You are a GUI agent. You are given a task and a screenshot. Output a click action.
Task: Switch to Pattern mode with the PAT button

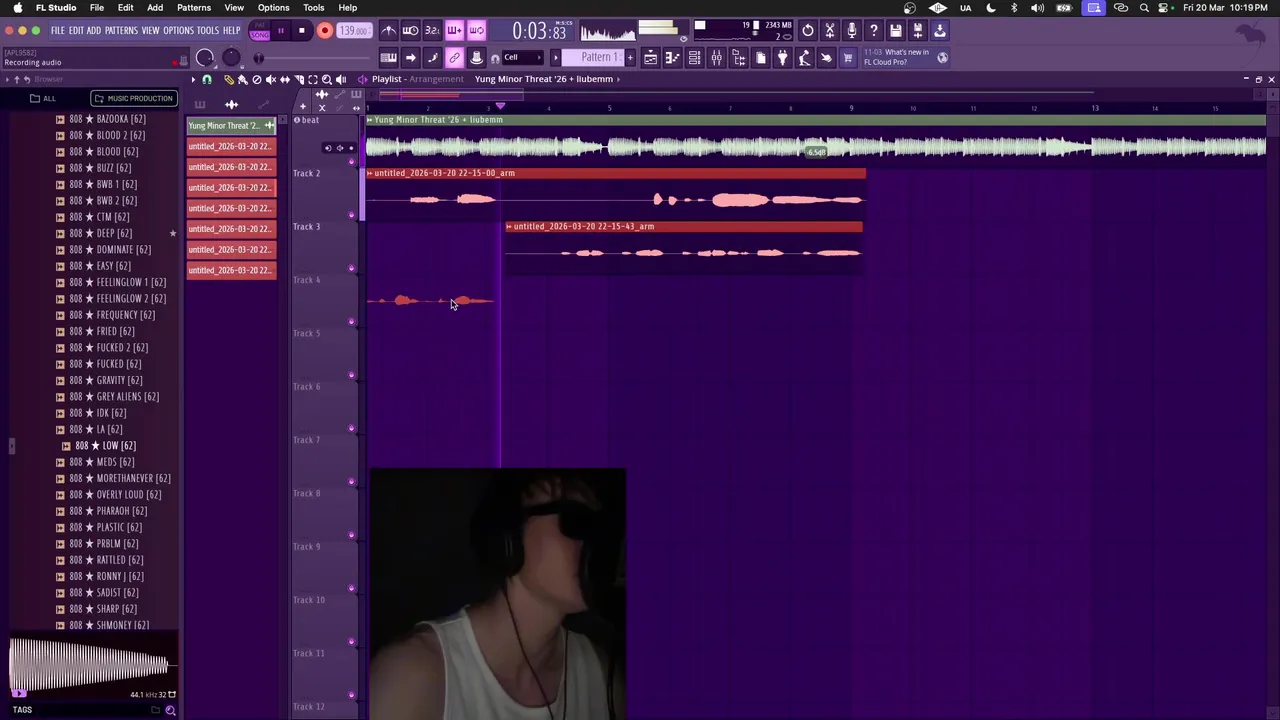point(260,27)
